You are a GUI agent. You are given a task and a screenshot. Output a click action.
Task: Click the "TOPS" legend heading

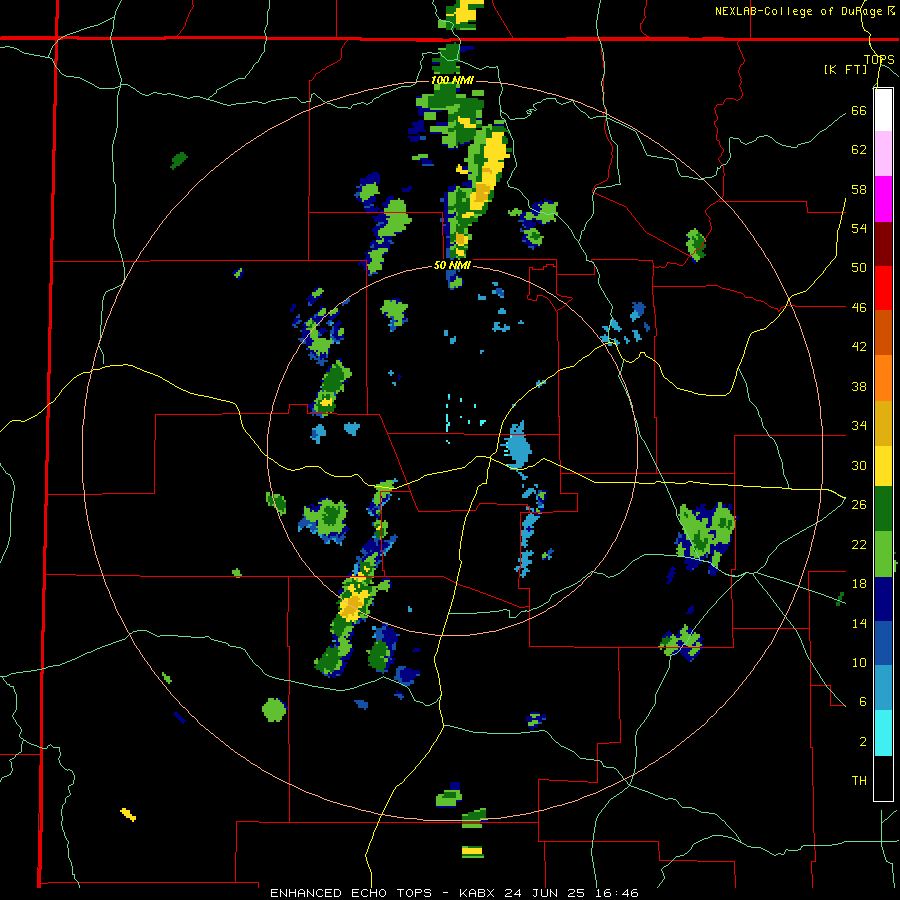[x=879, y=60]
